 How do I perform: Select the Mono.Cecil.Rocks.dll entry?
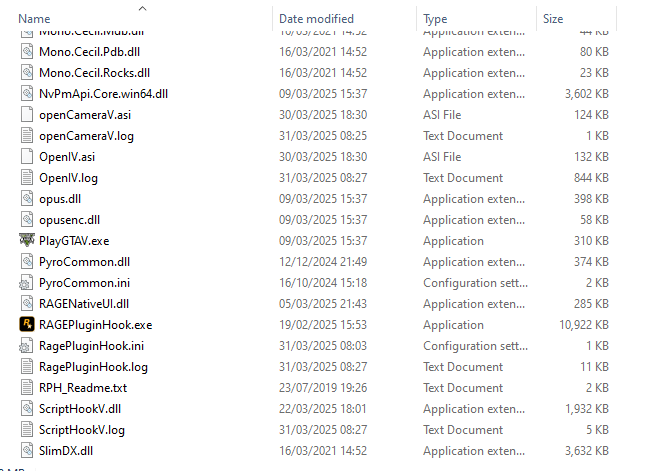point(94,72)
